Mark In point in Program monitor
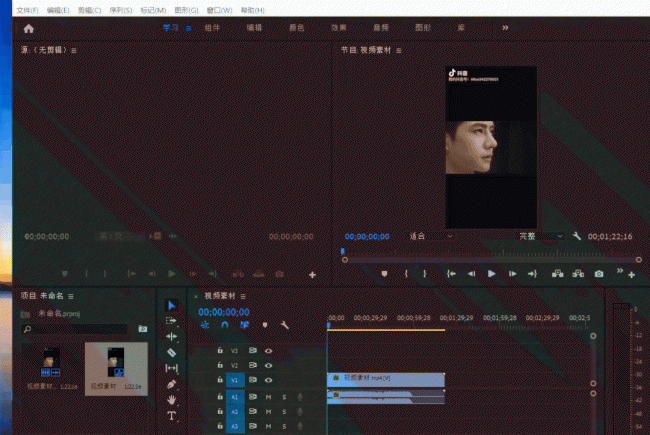Viewport: 650px width, 435px height. (x=406, y=274)
